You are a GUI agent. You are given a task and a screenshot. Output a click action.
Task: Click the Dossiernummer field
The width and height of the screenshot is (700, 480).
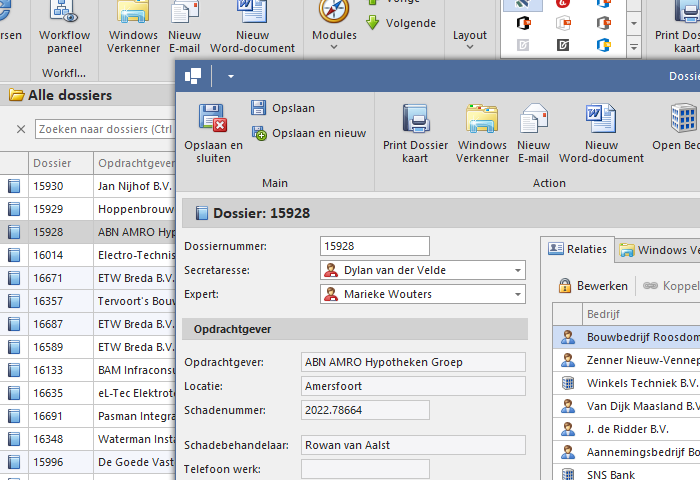(375, 246)
